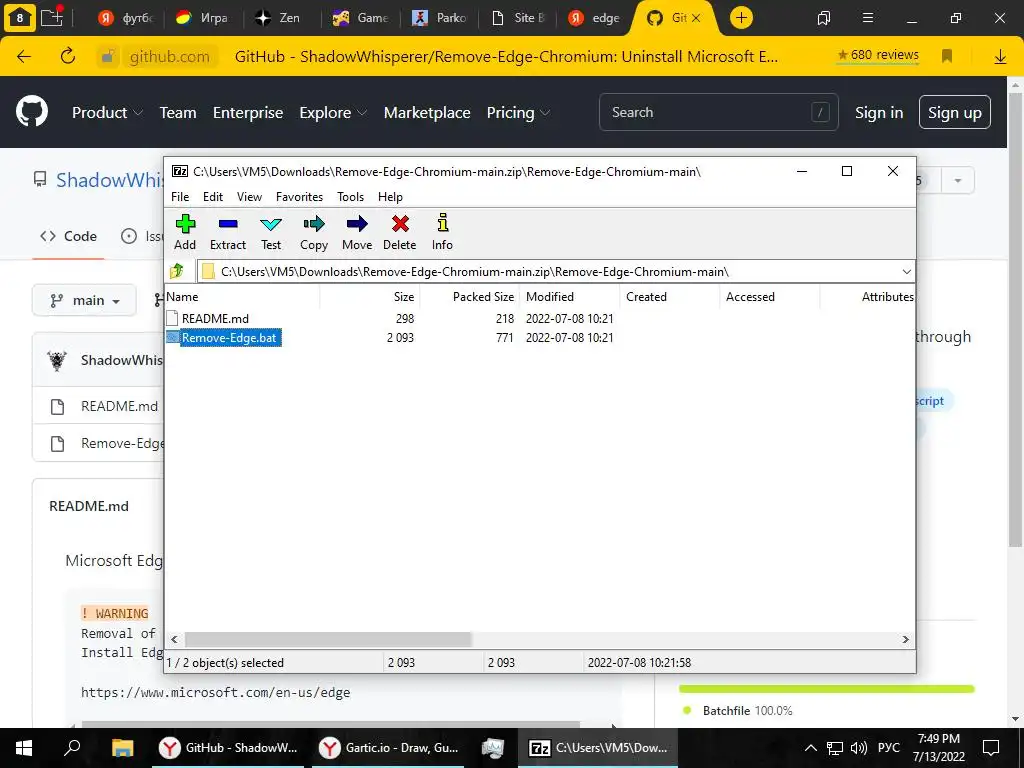Click the 7-Zip address path field

click(549, 272)
